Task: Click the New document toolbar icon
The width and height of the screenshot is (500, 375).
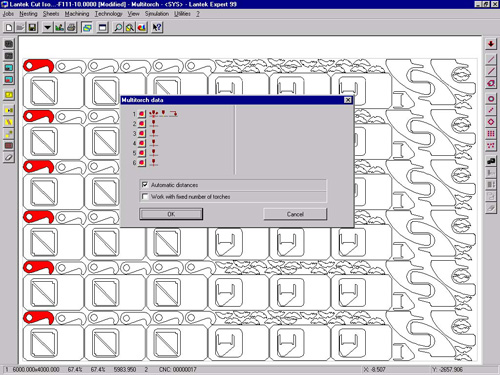Action: pos(9,27)
